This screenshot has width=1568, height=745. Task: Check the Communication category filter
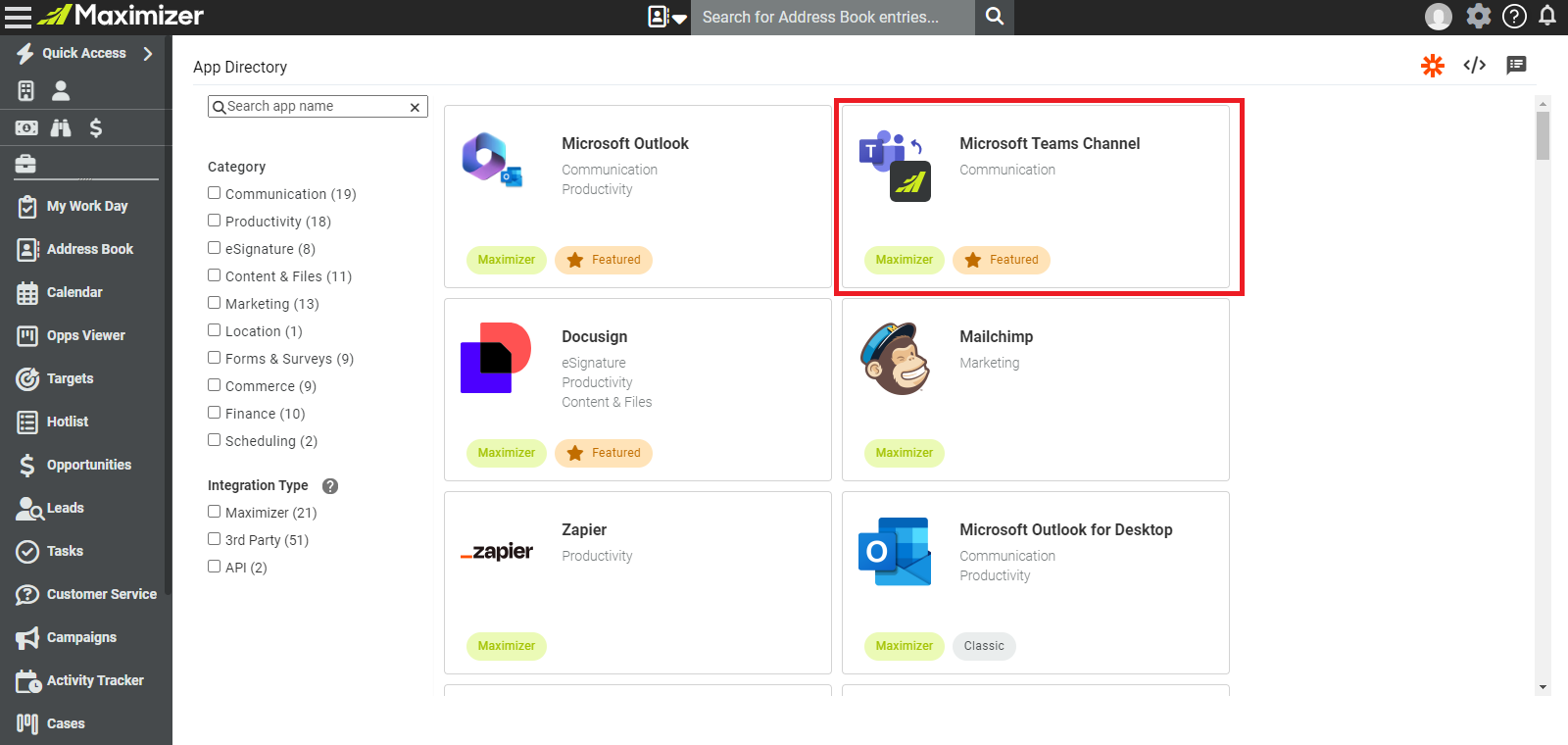(214, 193)
